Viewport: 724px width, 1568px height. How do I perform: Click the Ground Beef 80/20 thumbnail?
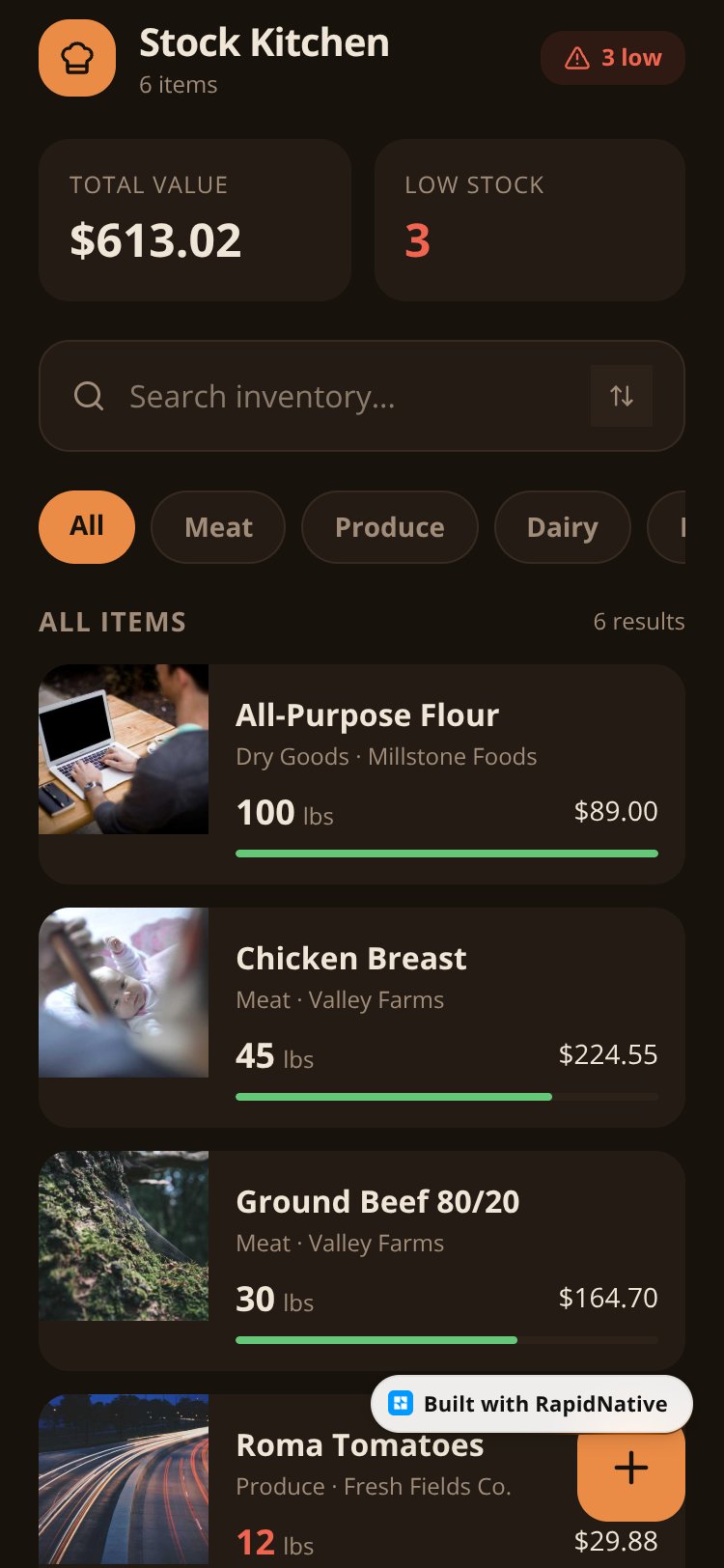pos(124,1236)
